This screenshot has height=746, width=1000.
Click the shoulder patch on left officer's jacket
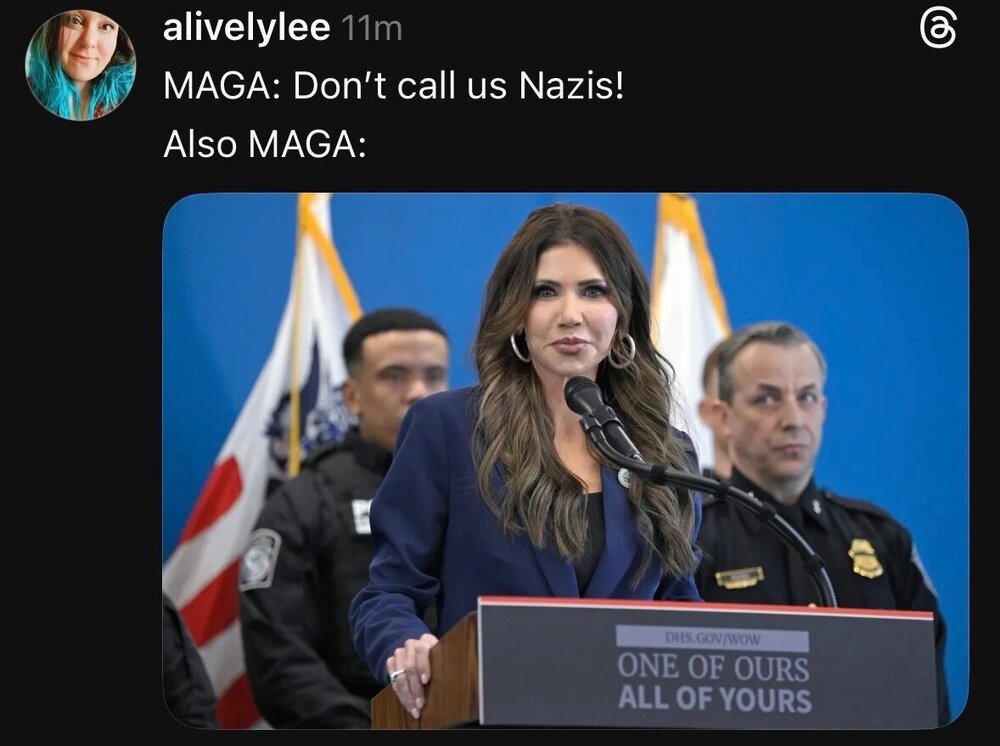point(260,559)
